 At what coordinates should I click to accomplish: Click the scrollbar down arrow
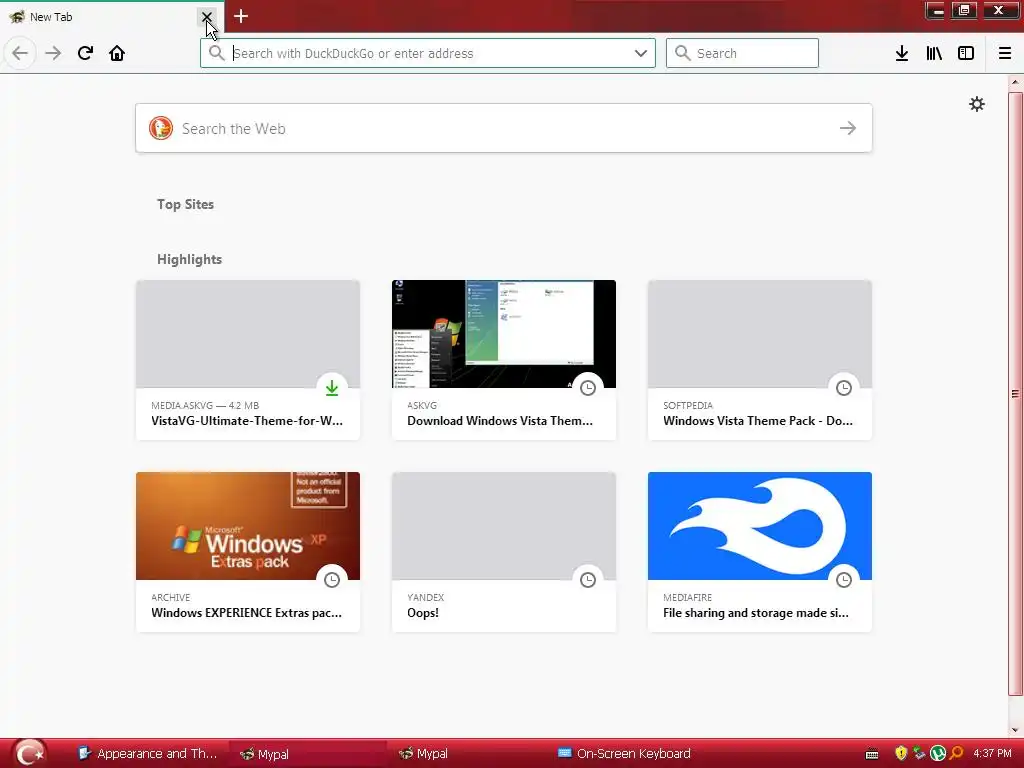pyautogui.click(x=1015, y=730)
